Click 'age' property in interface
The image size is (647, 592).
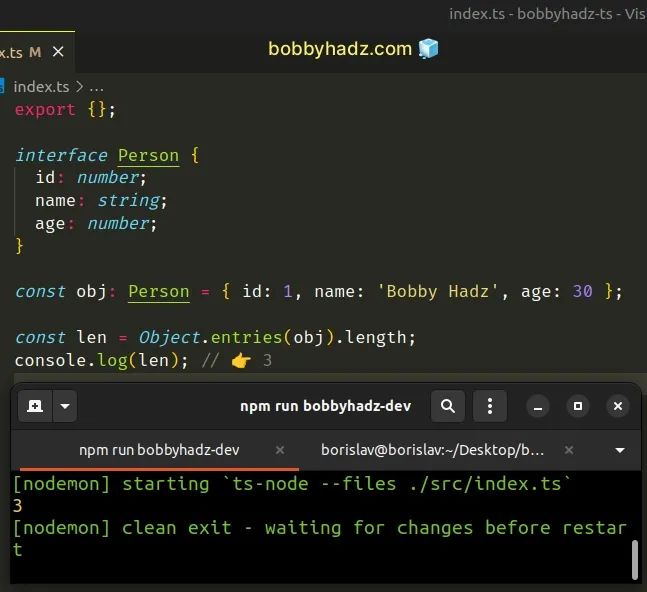[x=50, y=224]
